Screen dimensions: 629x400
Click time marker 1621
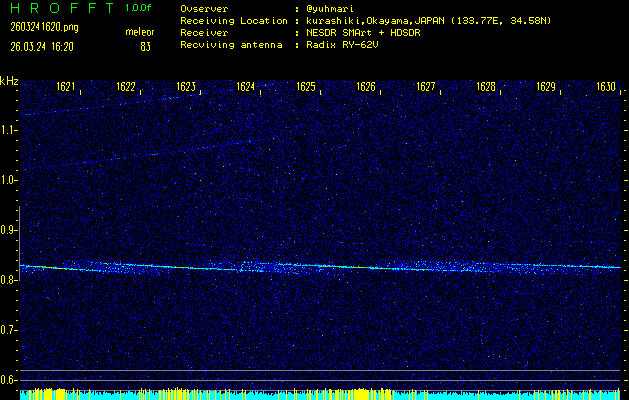tap(66, 87)
